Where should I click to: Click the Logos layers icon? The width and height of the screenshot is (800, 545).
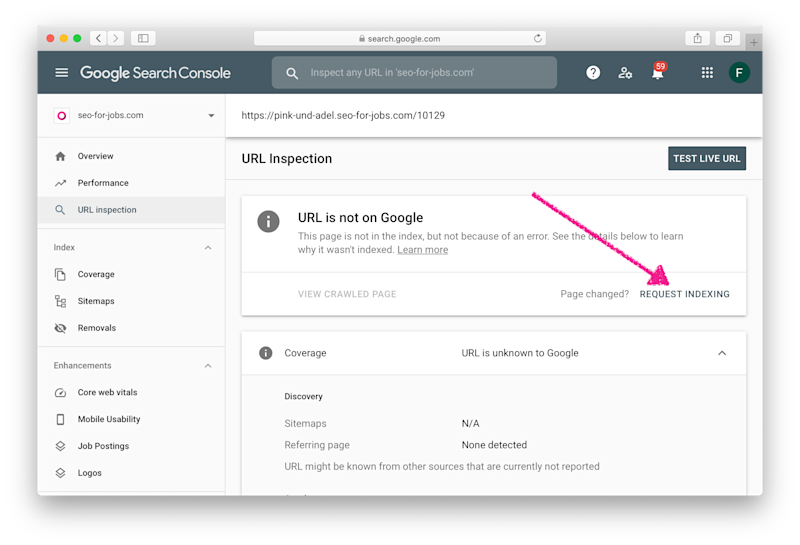(60, 473)
